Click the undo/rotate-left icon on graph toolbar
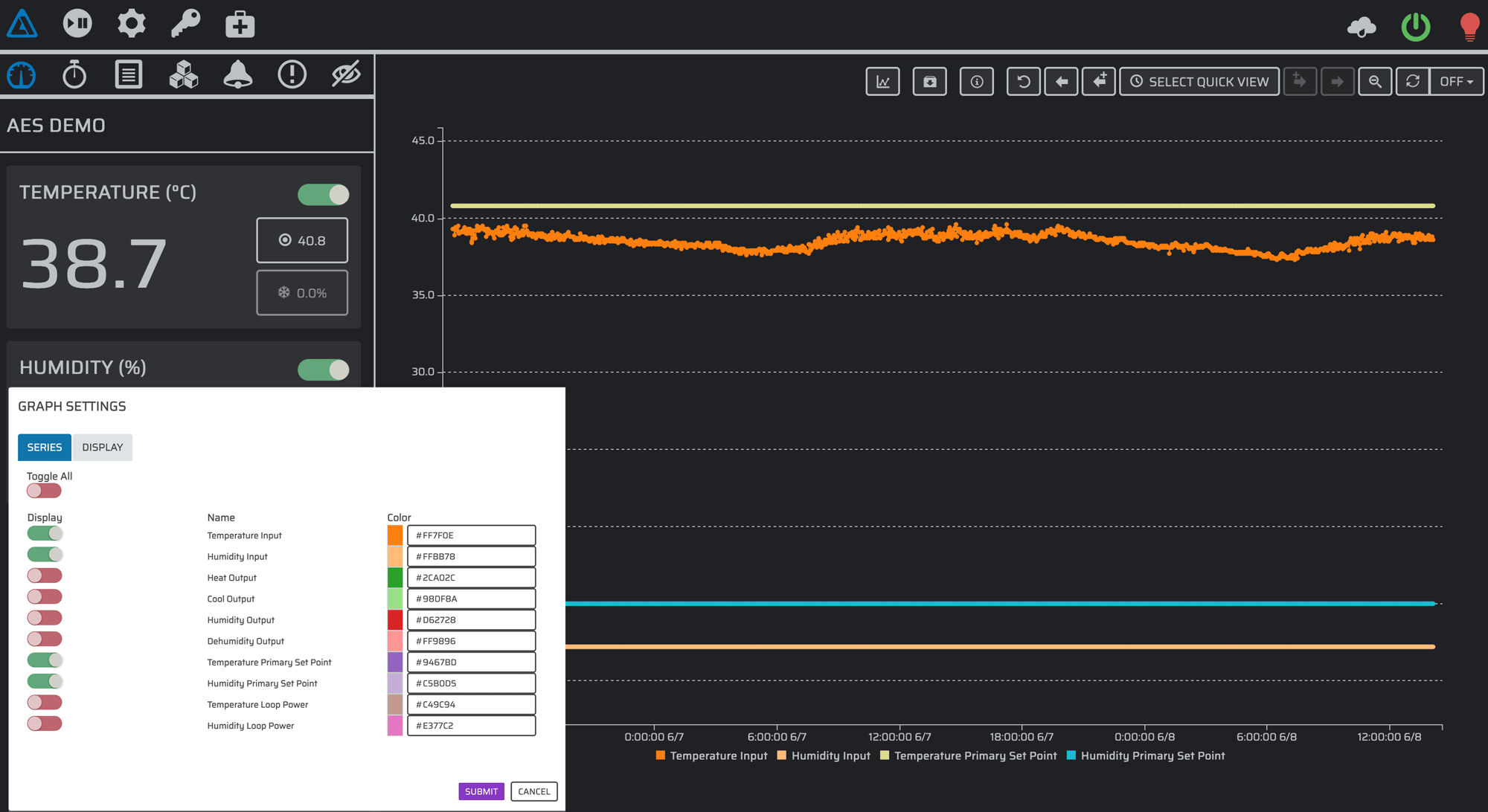This screenshot has height=812, width=1488. pyautogui.click(x=1022, y=81)
